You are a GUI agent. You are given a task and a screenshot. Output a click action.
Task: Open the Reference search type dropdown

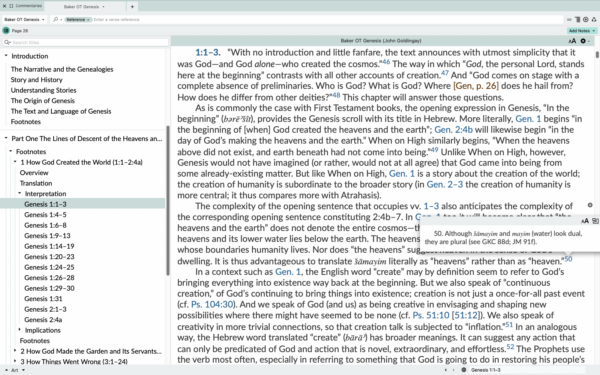[78, 20]
